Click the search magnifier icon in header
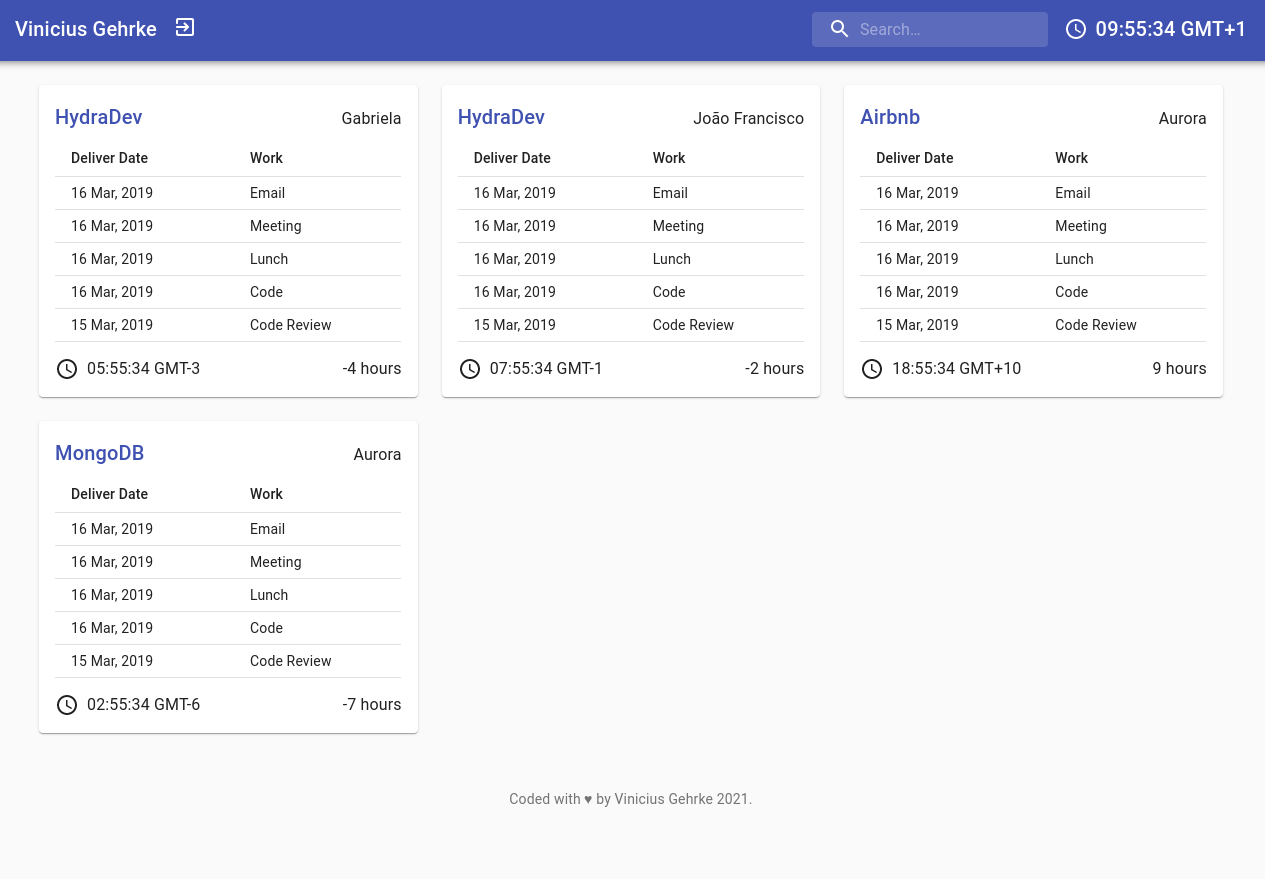This screenshot has height=879, width=1265. (839, 29)
